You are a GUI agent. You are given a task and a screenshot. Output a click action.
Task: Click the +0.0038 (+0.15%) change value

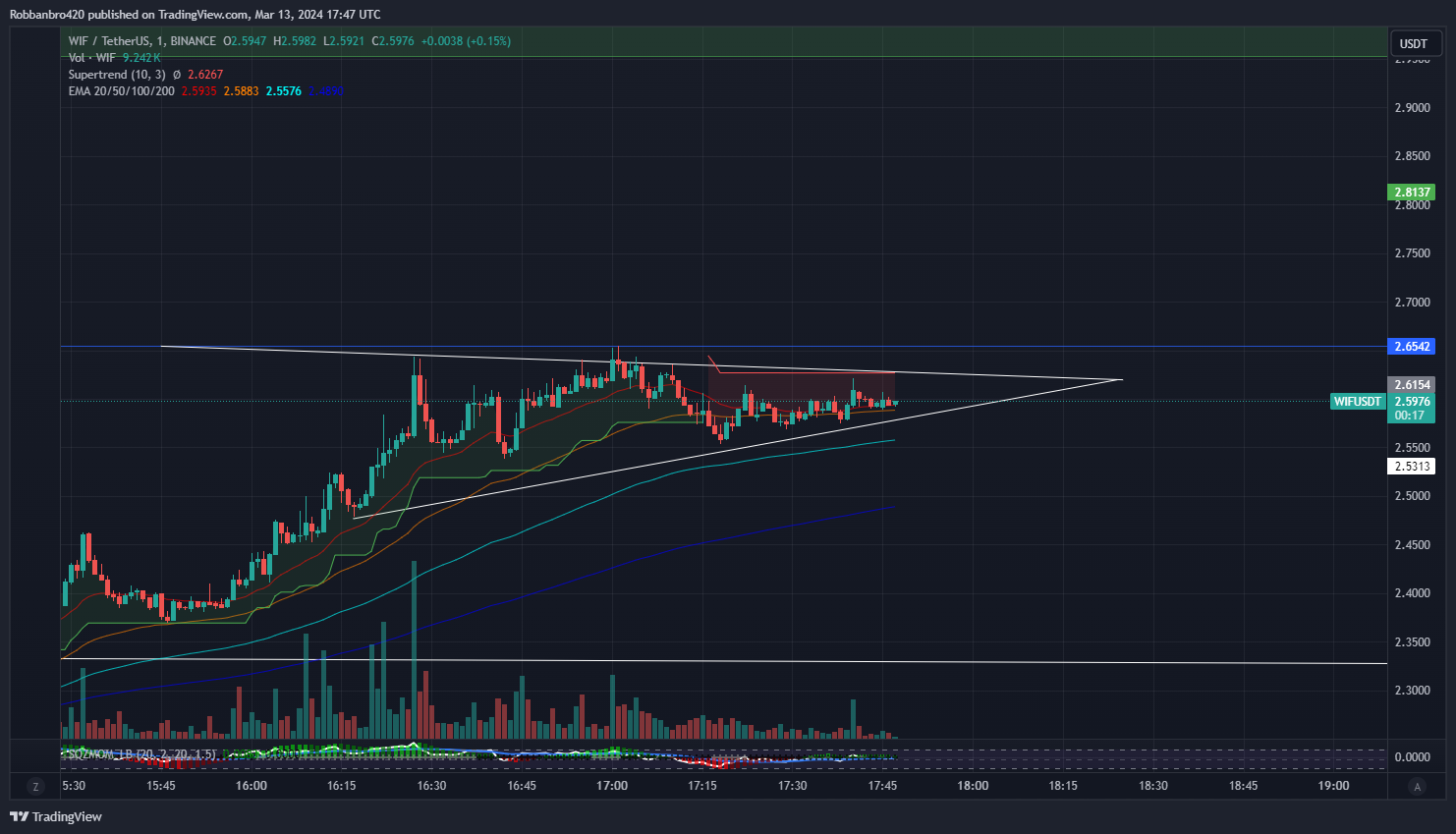(466, 41)
